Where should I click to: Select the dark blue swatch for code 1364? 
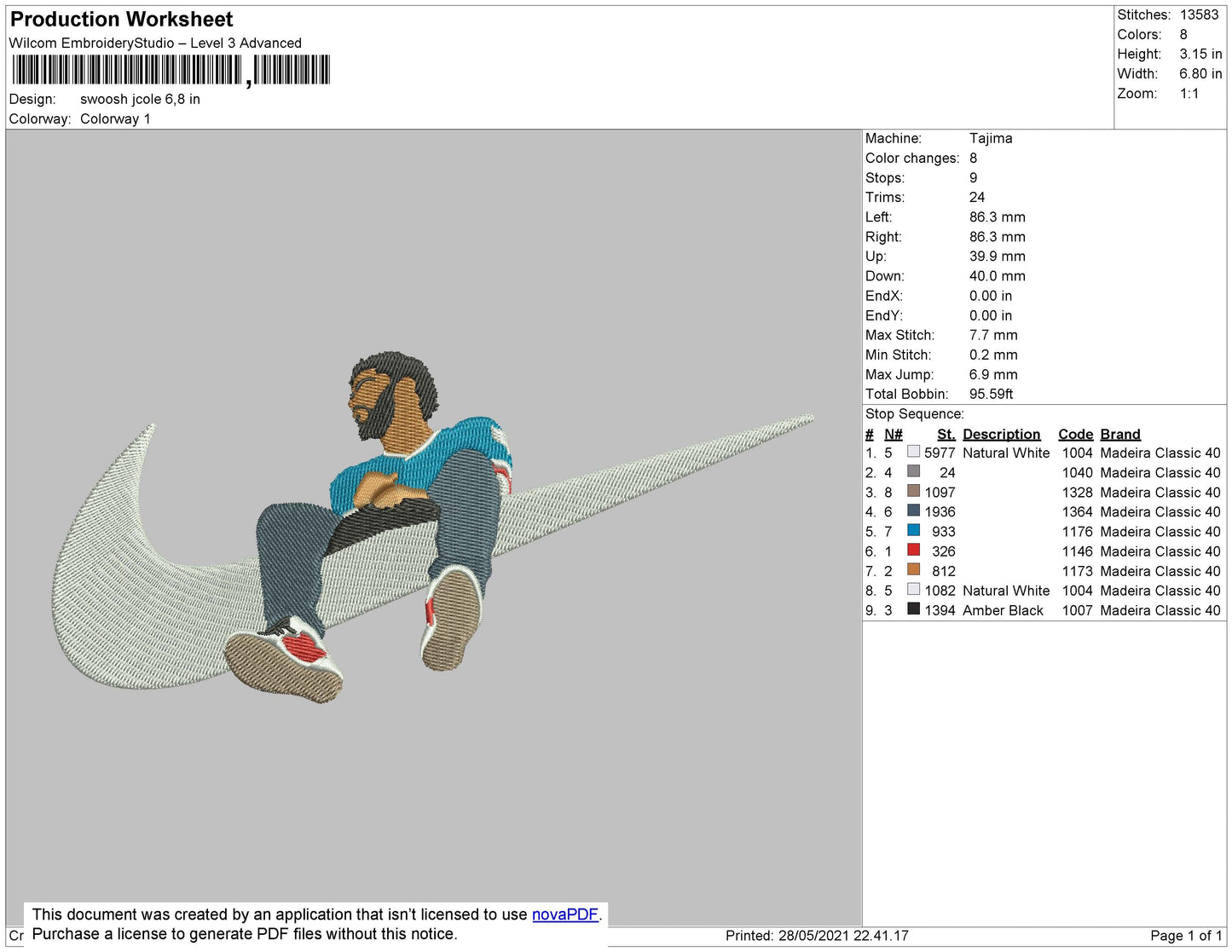[913, 511]
